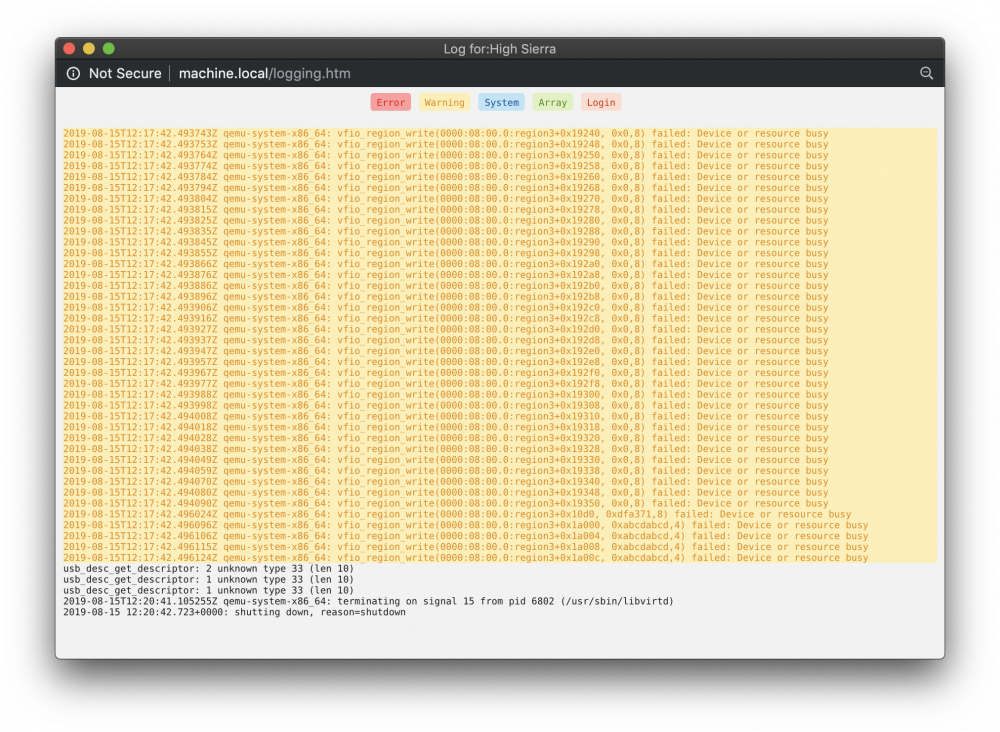The height and width of the screenshot is (732, 1000).
Task: Toggle the Login log filter
Action: (601, 103)
